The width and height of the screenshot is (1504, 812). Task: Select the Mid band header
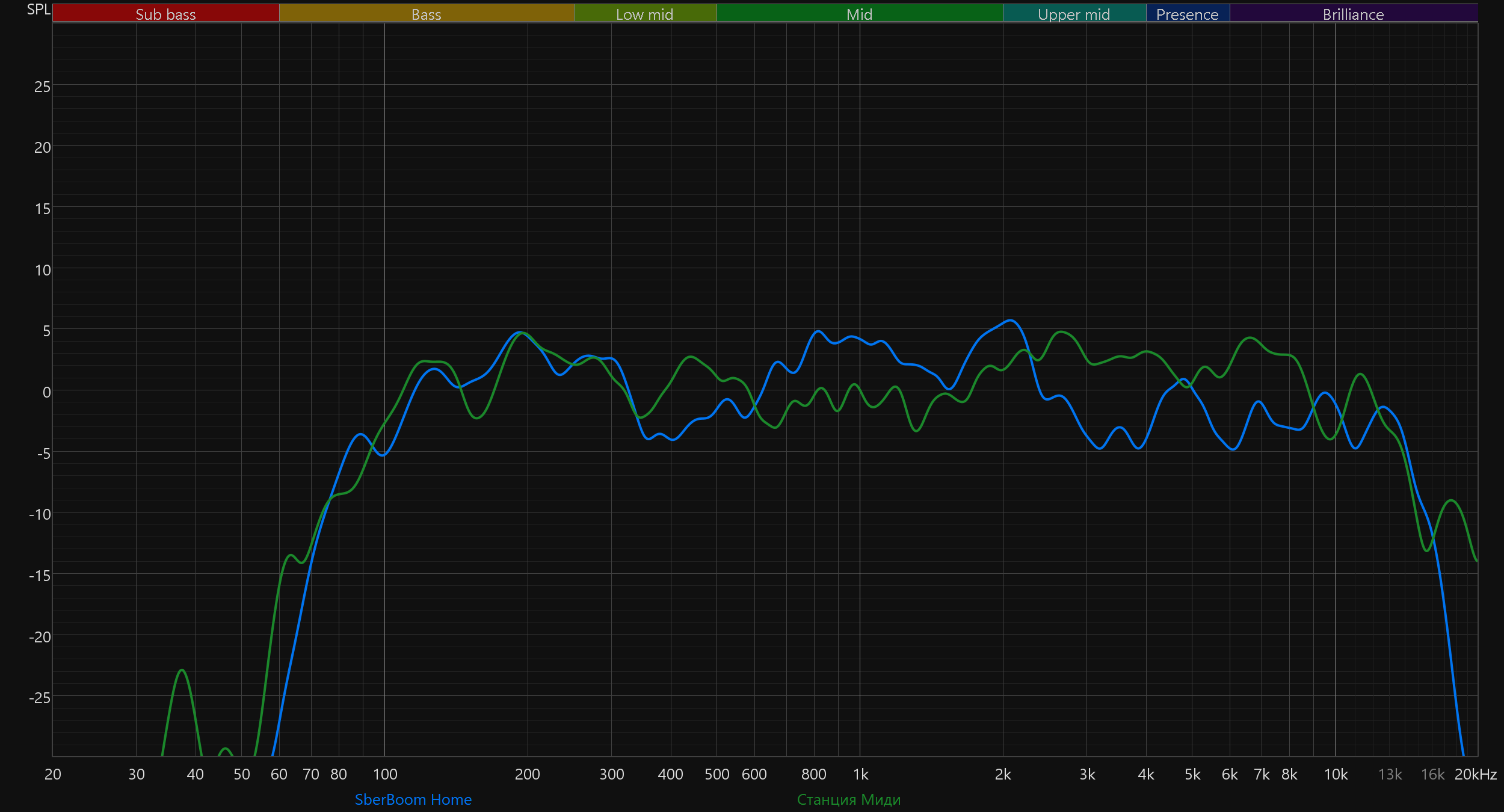(859, 14)
